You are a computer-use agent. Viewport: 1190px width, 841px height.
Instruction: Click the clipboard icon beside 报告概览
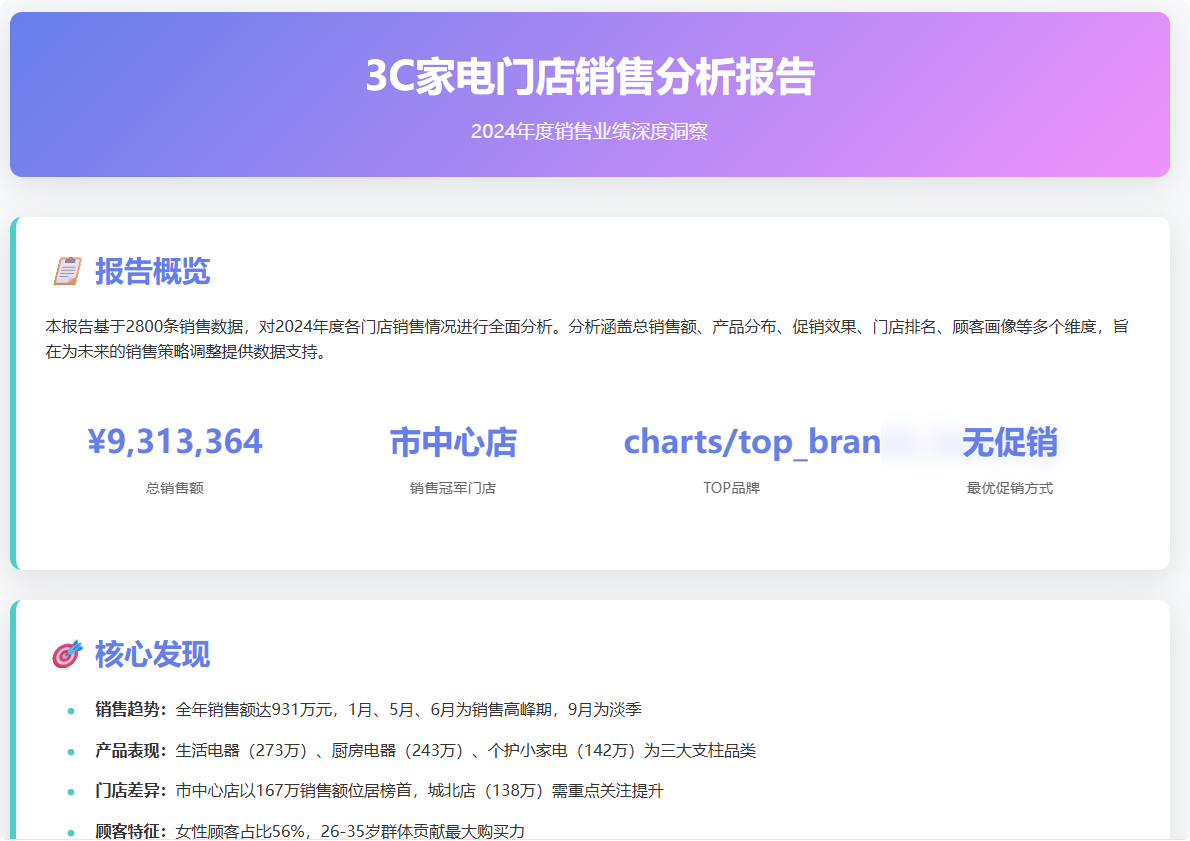pyautogui.click(x=66, y=270)
